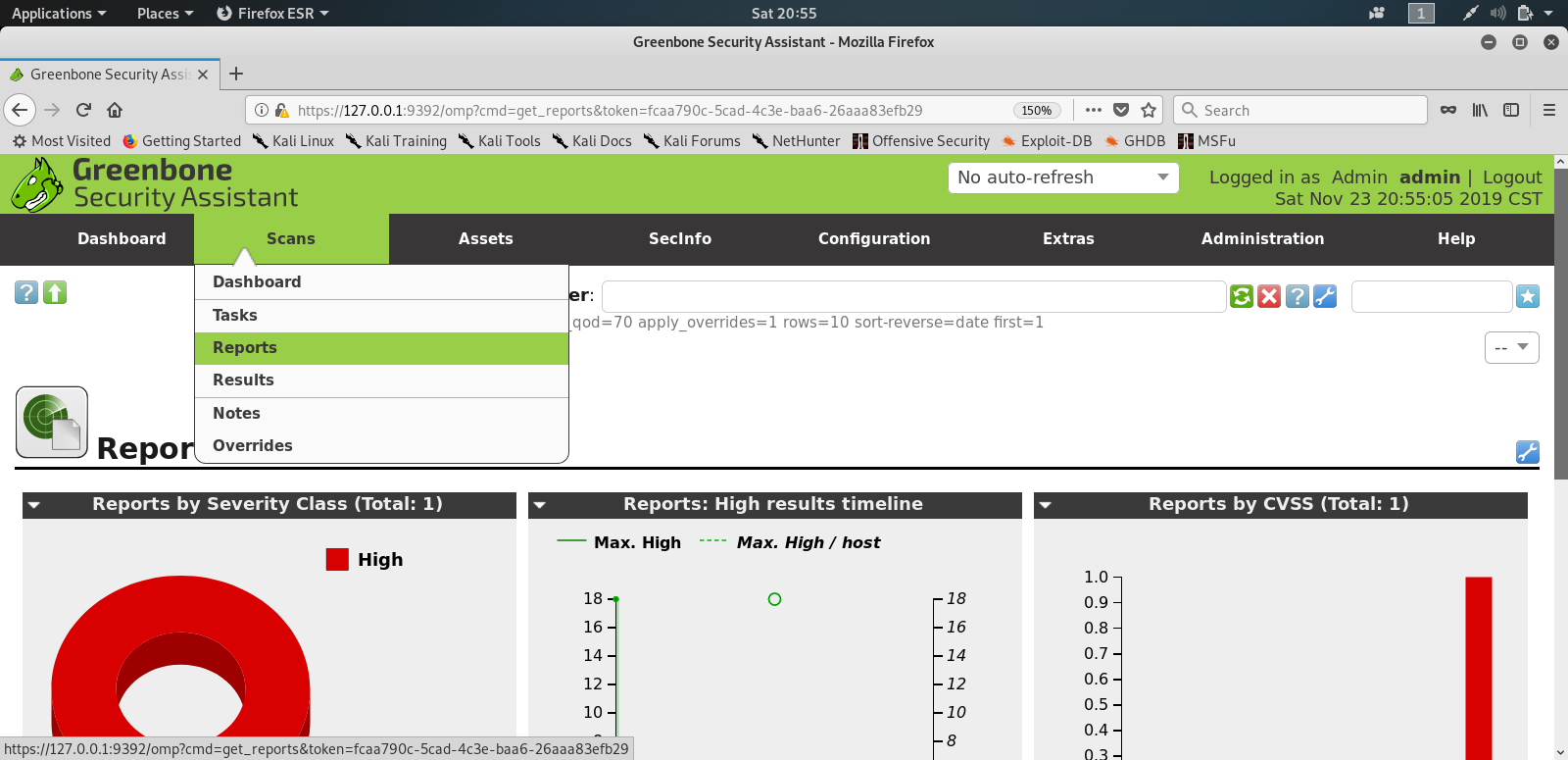This screenshot has width=1568, height=760.
Task: Select Tasks in Scans submenu
Action: (382, 315)
